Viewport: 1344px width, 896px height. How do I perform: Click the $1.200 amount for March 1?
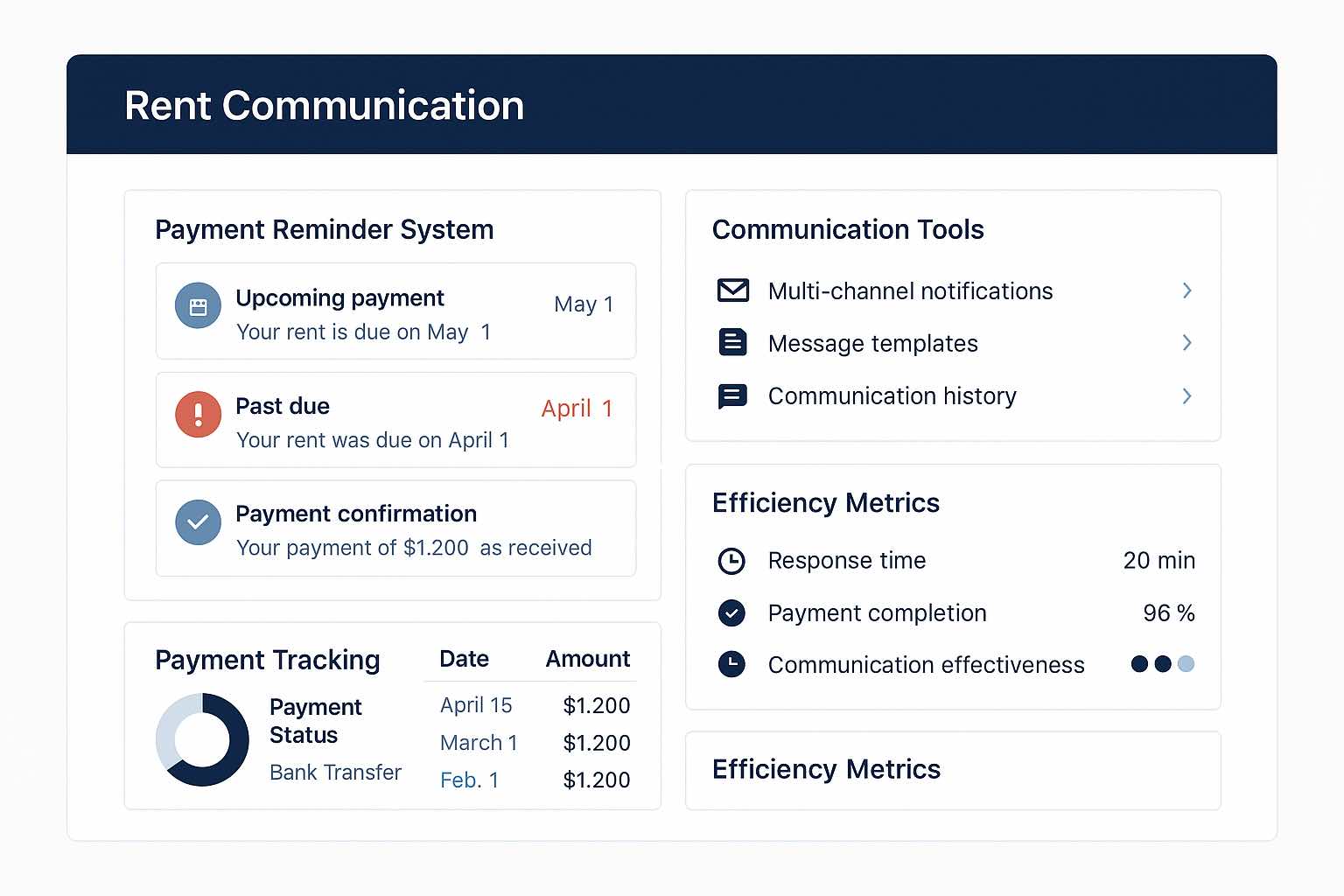pos(597,743)
